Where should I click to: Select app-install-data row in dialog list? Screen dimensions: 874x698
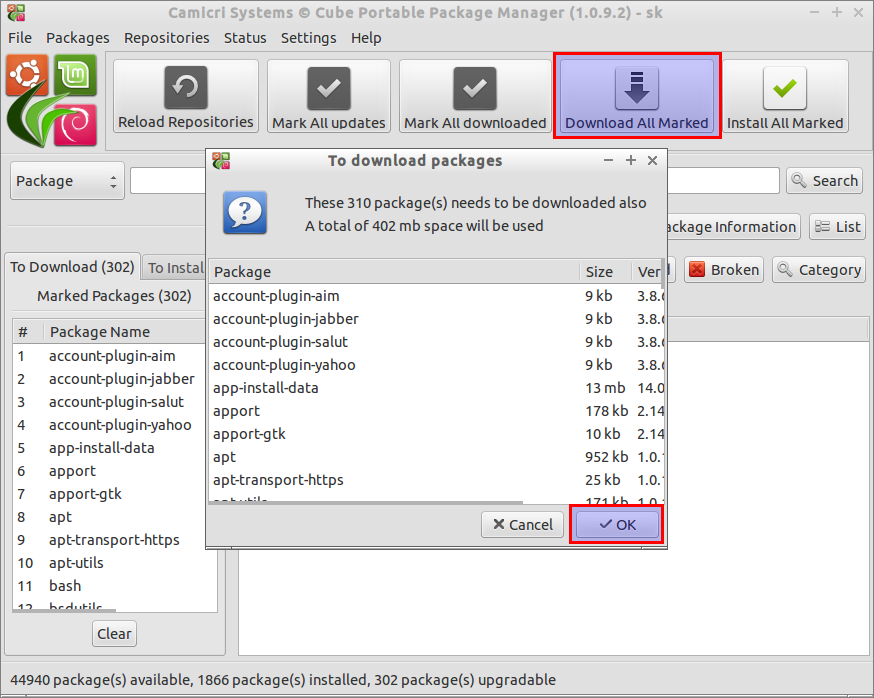coord(266,388)
